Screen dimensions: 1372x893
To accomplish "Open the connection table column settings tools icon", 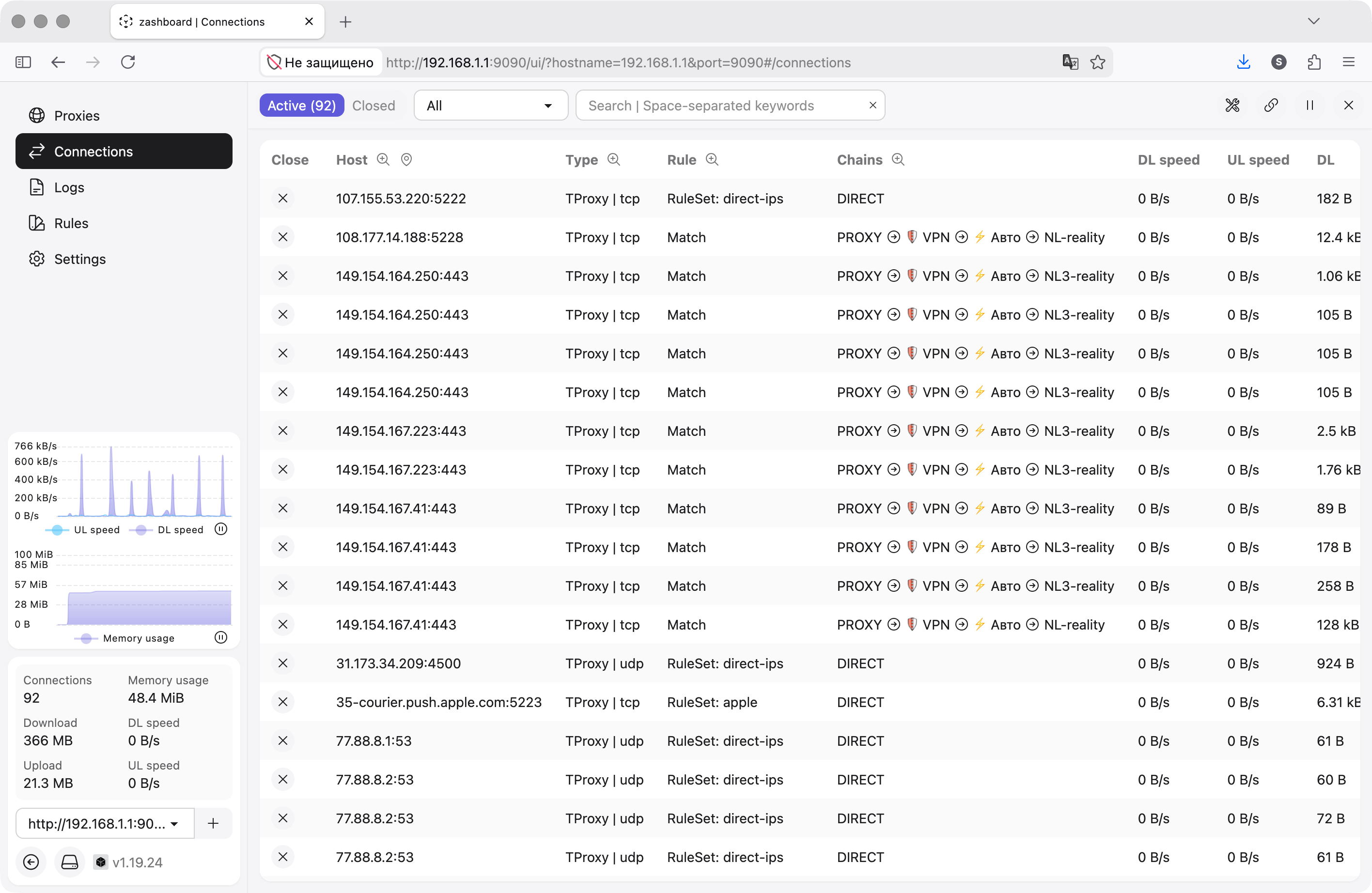I will pos(1232,106).
